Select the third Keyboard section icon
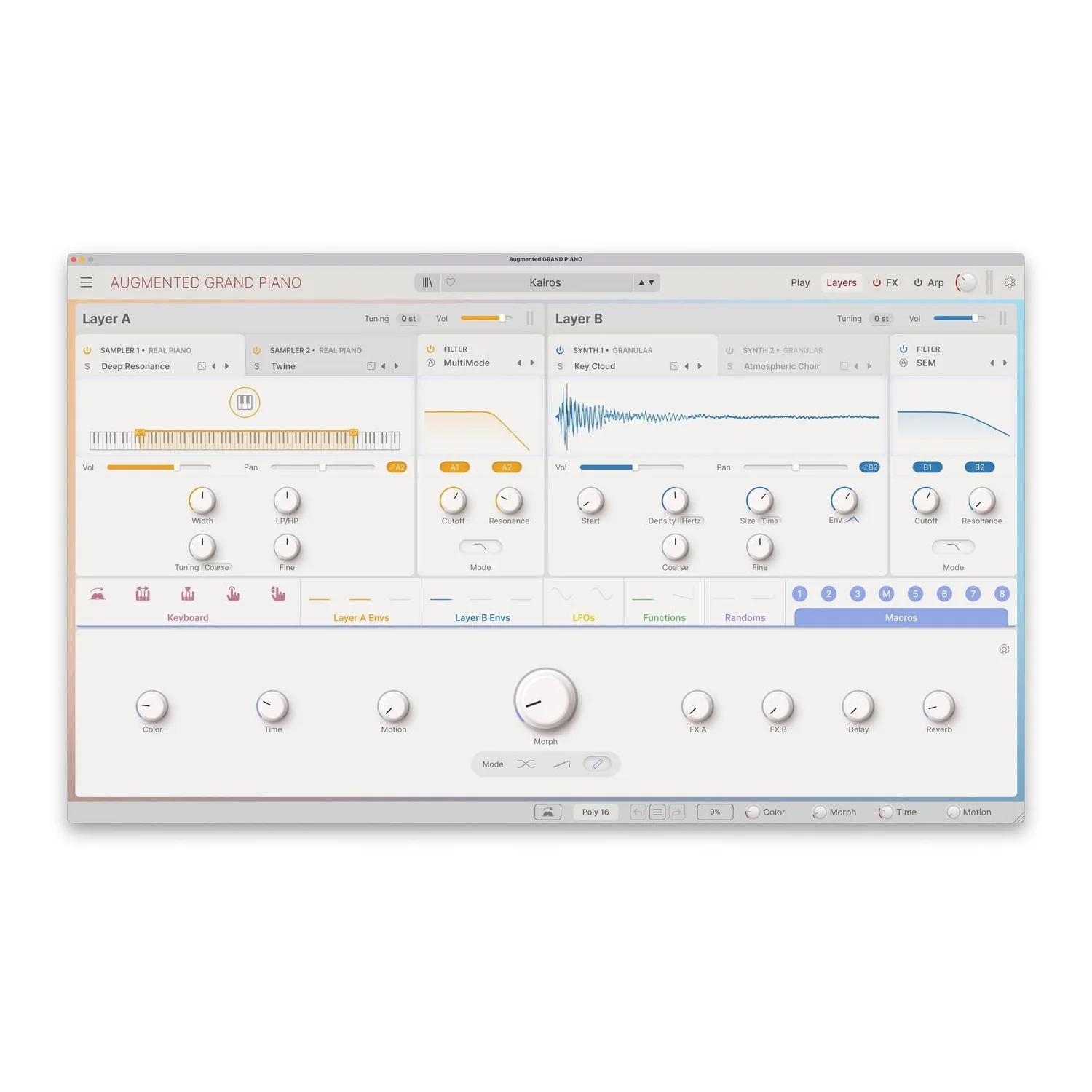 click(x=188, y=594)
